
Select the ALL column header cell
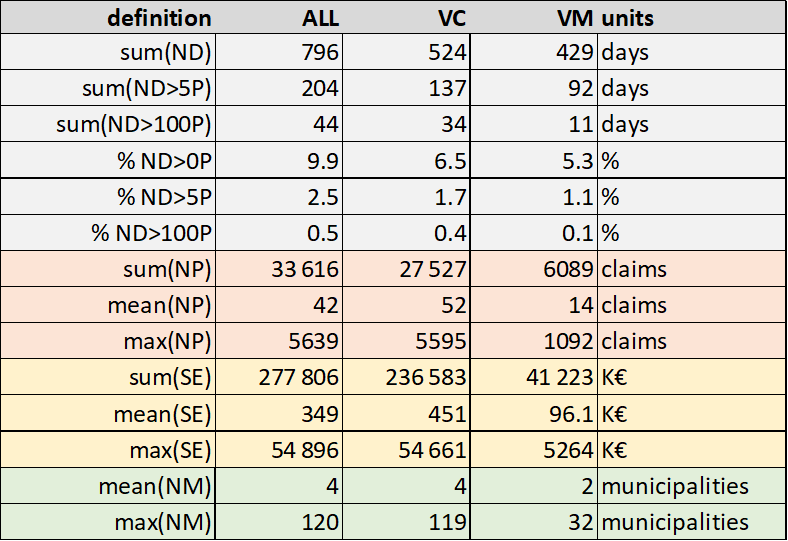(x=321, y=18)
